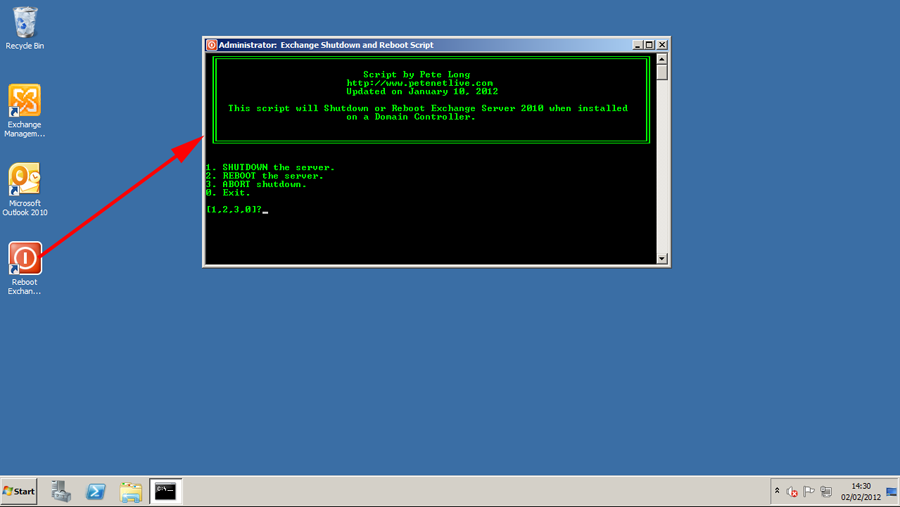Click the 'Script by Pete Long' line

pos(417,75)
